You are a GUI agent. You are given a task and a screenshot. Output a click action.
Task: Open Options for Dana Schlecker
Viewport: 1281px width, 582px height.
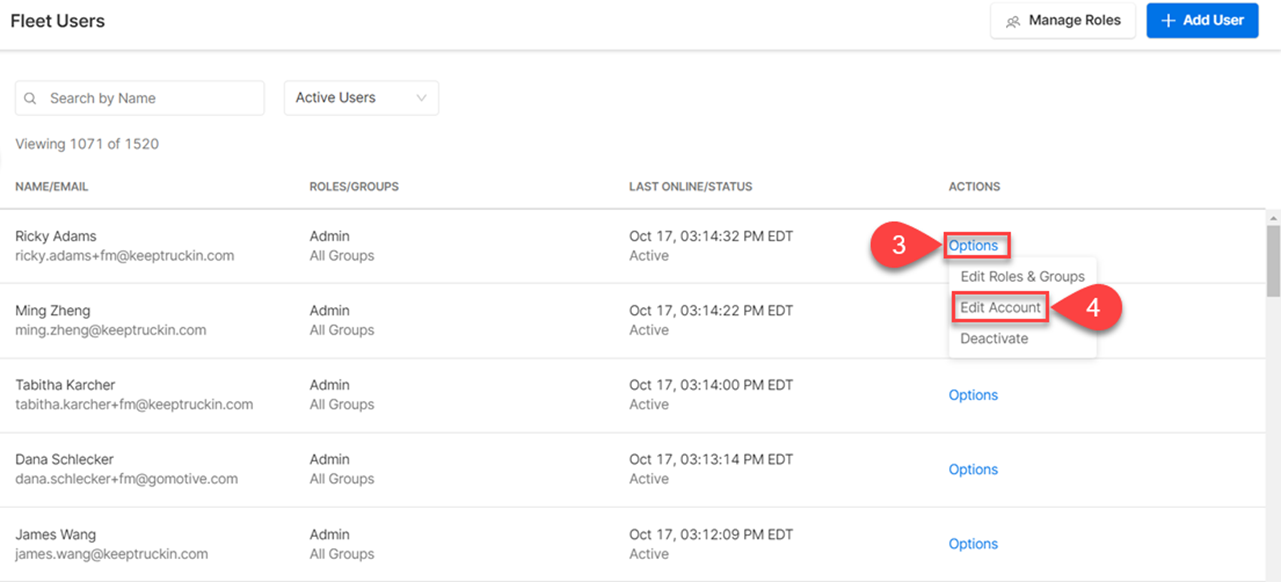click(x=973, y=469)
